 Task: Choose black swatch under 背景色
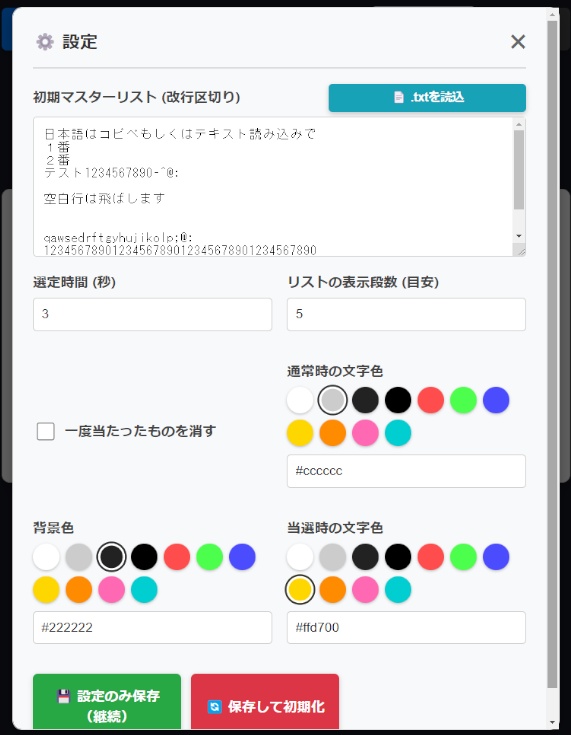144,557
